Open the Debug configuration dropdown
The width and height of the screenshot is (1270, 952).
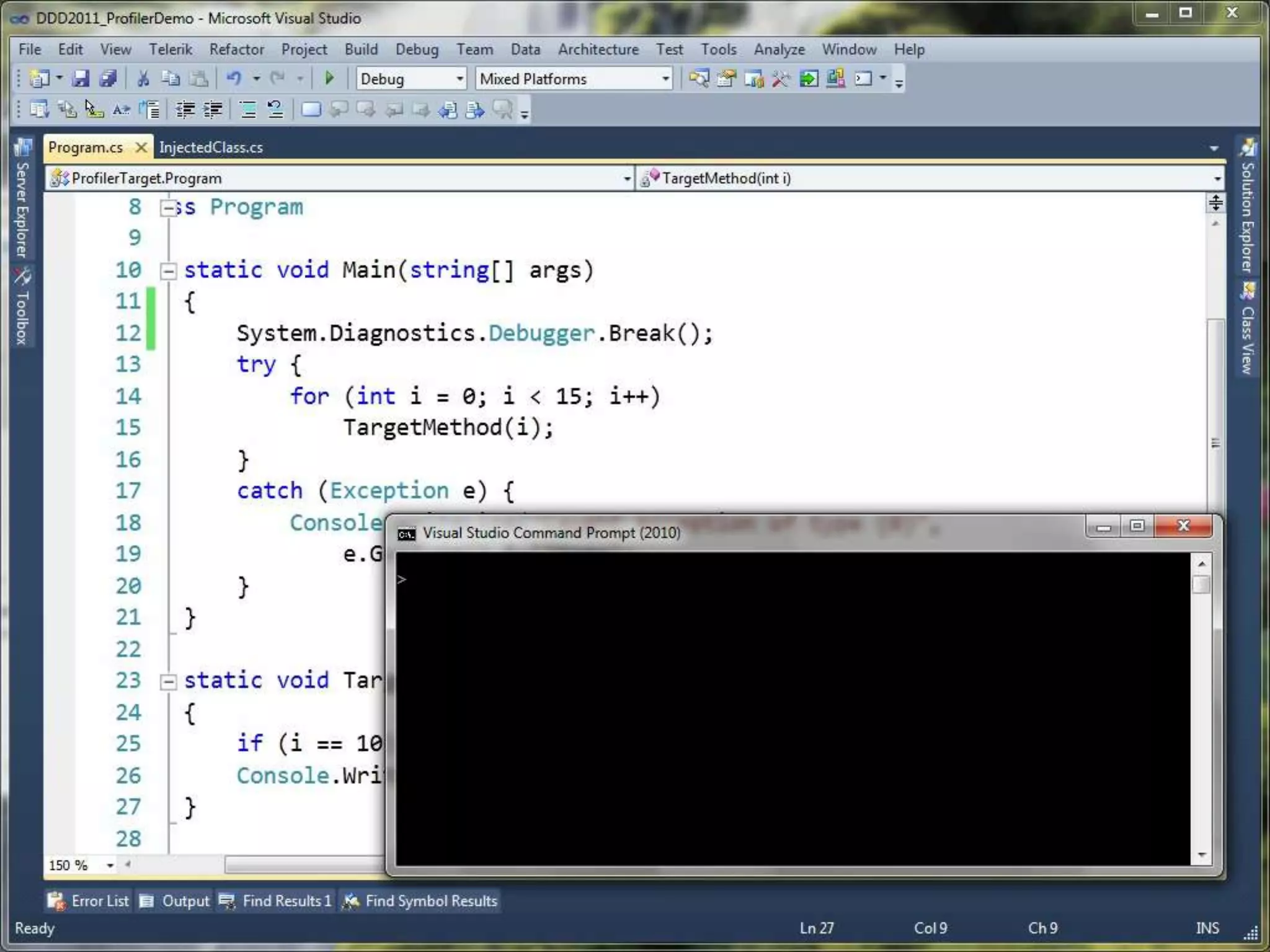460,79
